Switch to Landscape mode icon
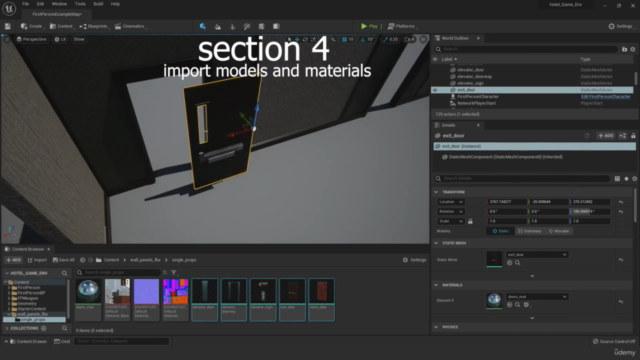 click(x=218, y=26)
